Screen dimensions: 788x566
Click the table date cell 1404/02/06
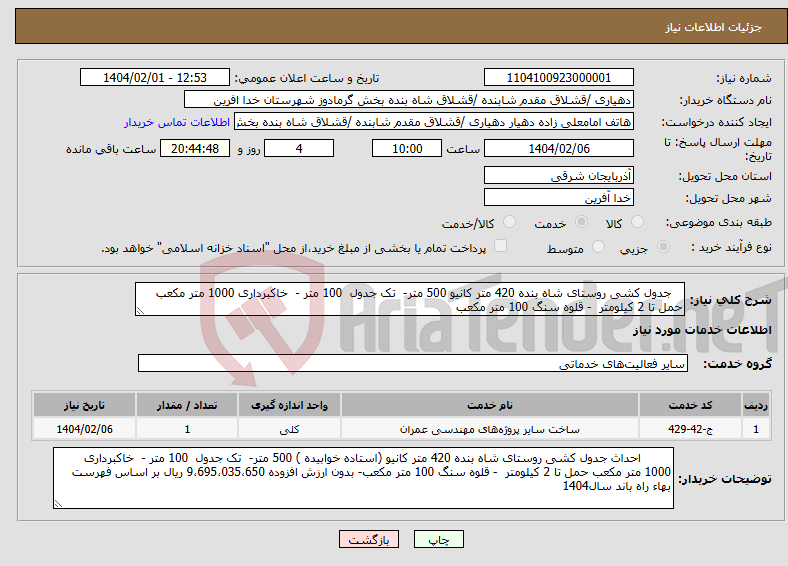click(84, 429)
